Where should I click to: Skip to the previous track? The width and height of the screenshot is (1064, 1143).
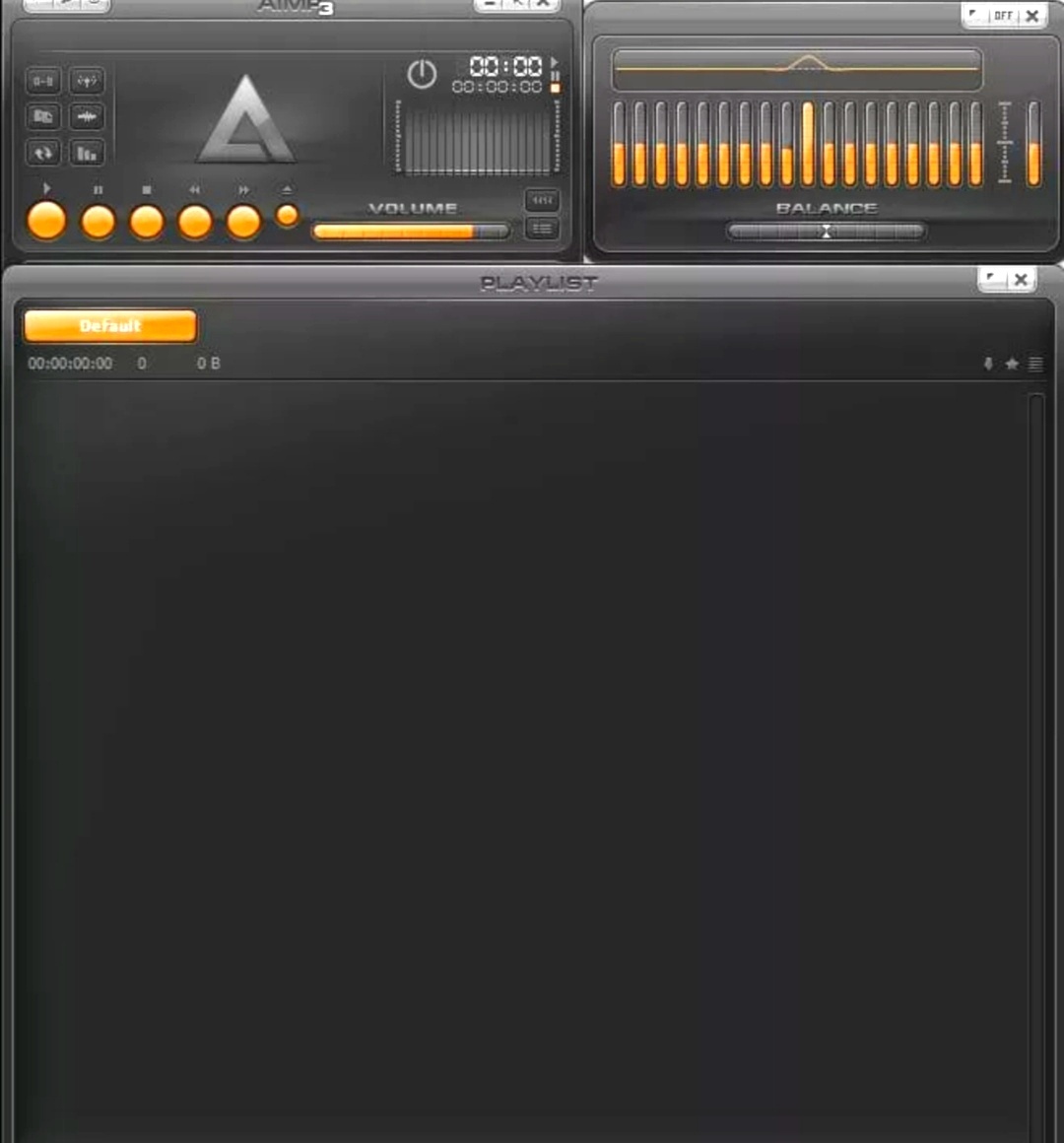click(195, 222)
